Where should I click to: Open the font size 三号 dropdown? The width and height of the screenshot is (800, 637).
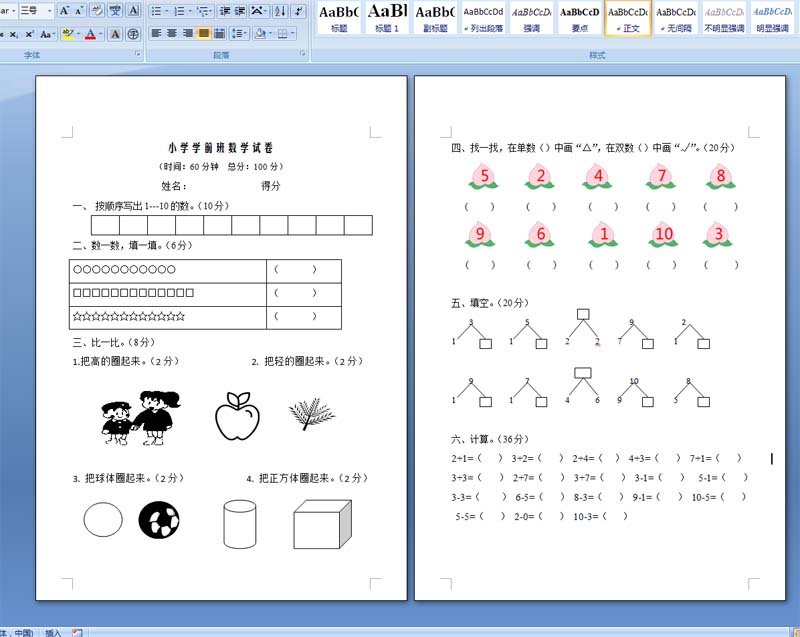[x=49, y=11]
